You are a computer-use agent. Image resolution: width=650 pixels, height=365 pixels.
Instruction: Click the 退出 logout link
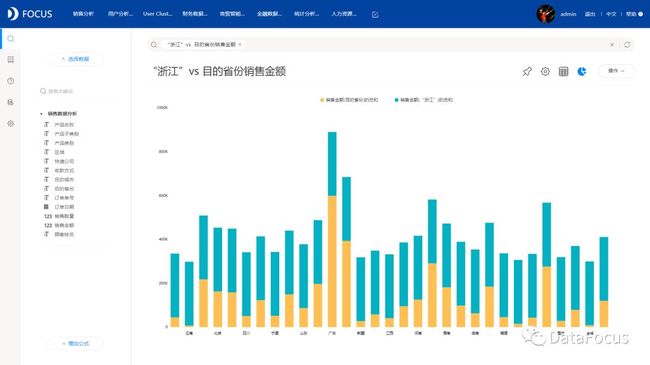click(x=590, y=14)
